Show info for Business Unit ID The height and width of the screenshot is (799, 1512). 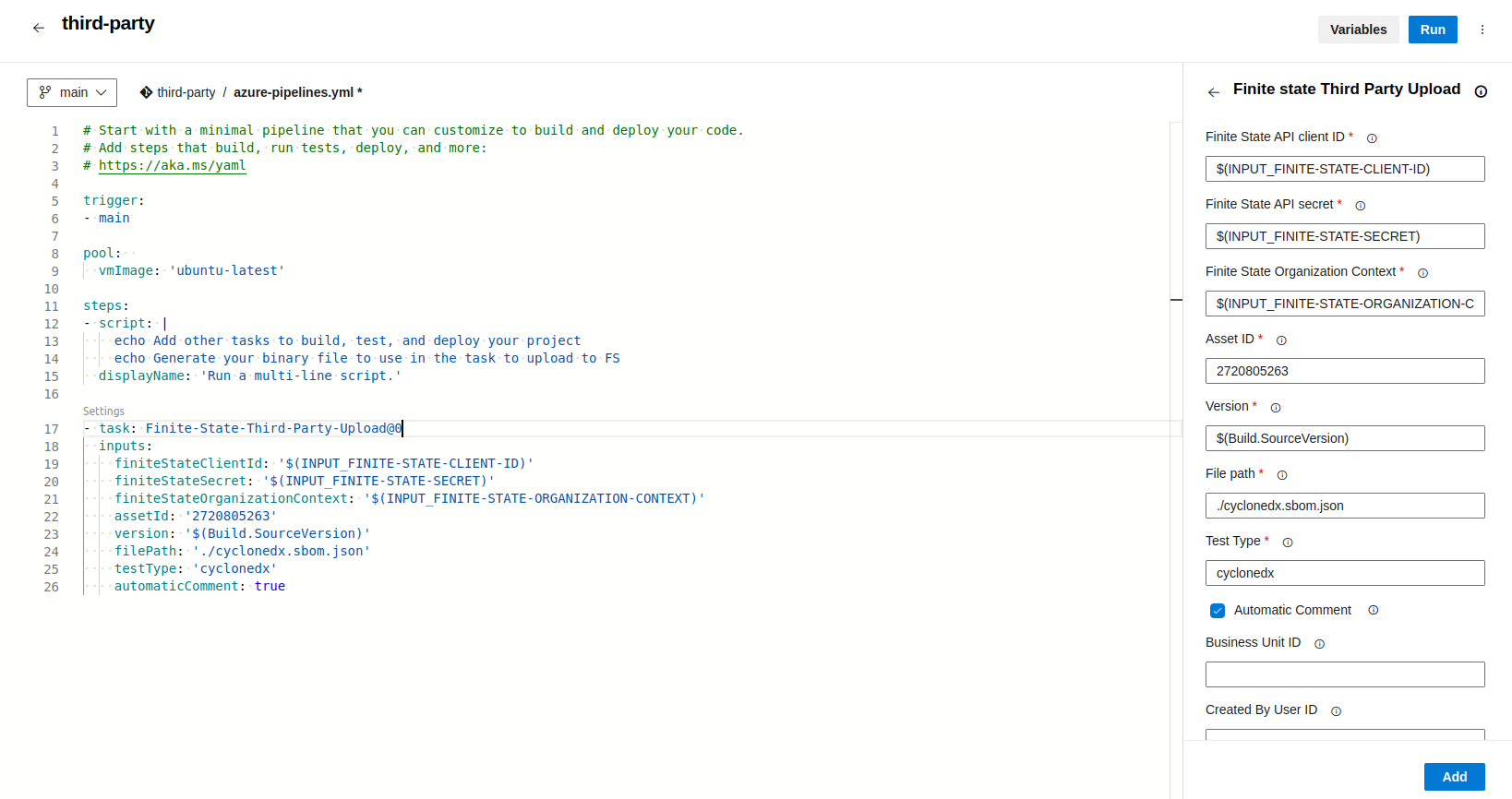click(x=1319, y=644)
